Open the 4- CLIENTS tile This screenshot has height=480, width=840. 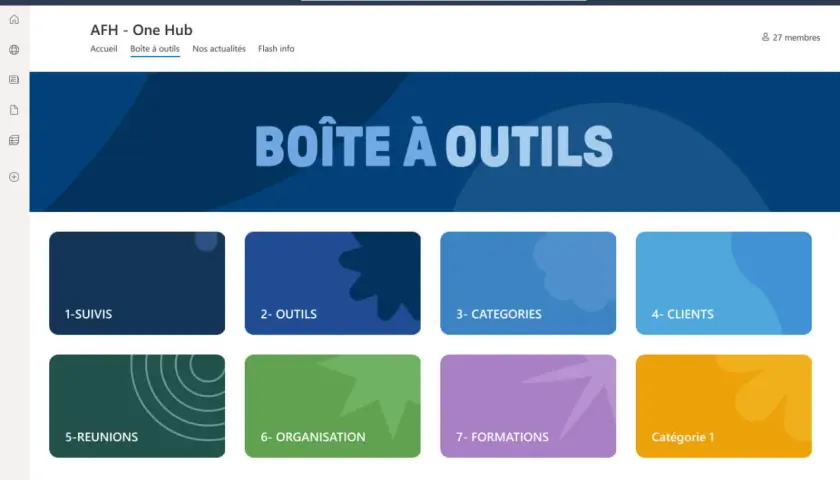pos(724,283)
